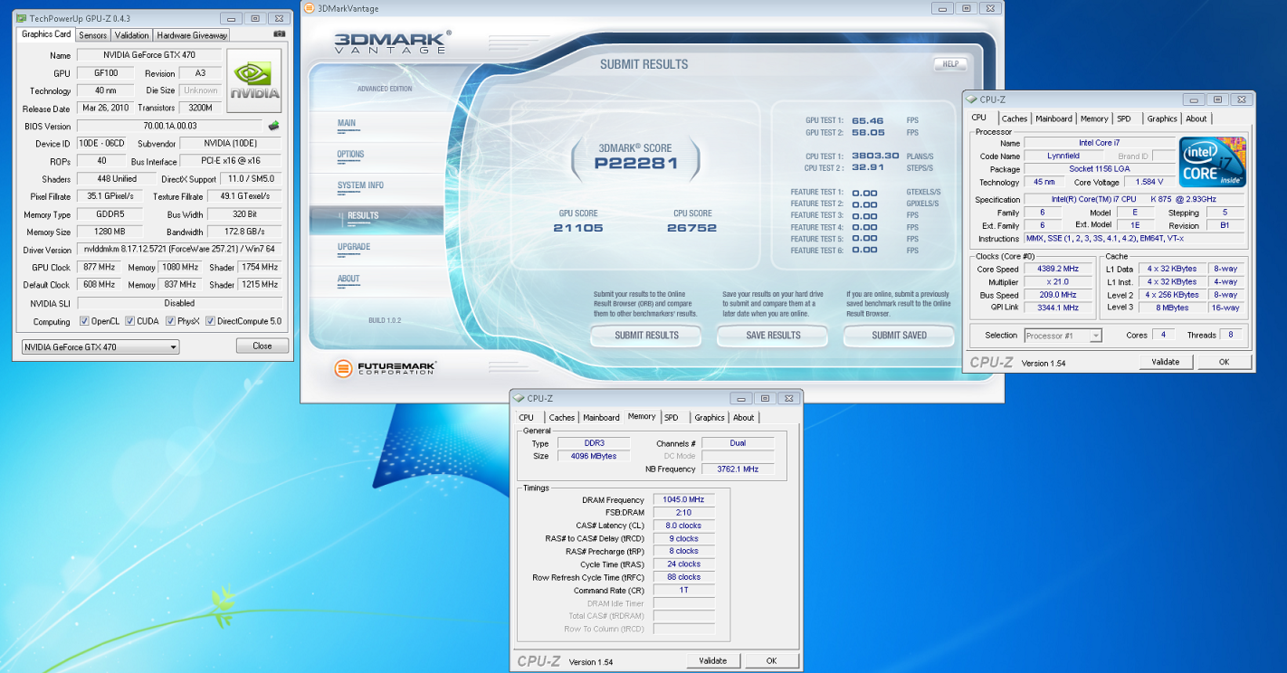
Task: Go to Main in 3DMark Vantage sidebar
Action: coord(347,124)
